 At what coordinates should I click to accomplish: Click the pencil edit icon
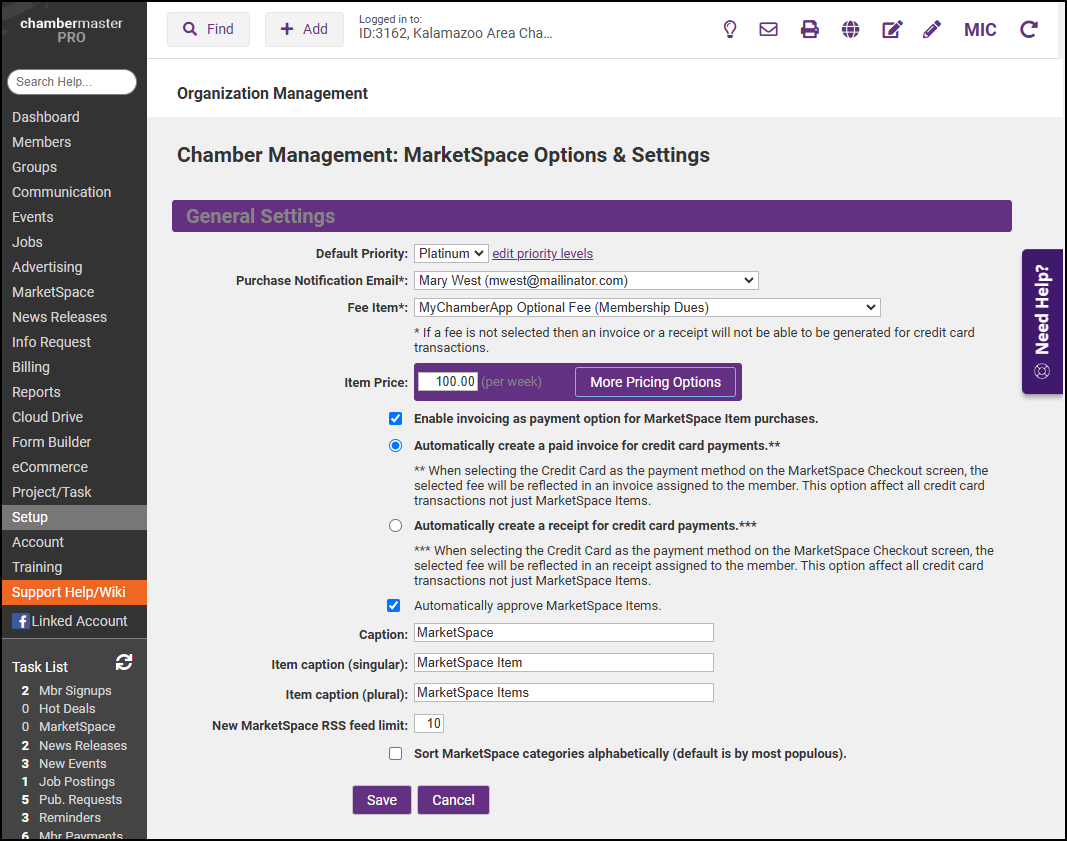pyautogui.click(x=932, y=30)
